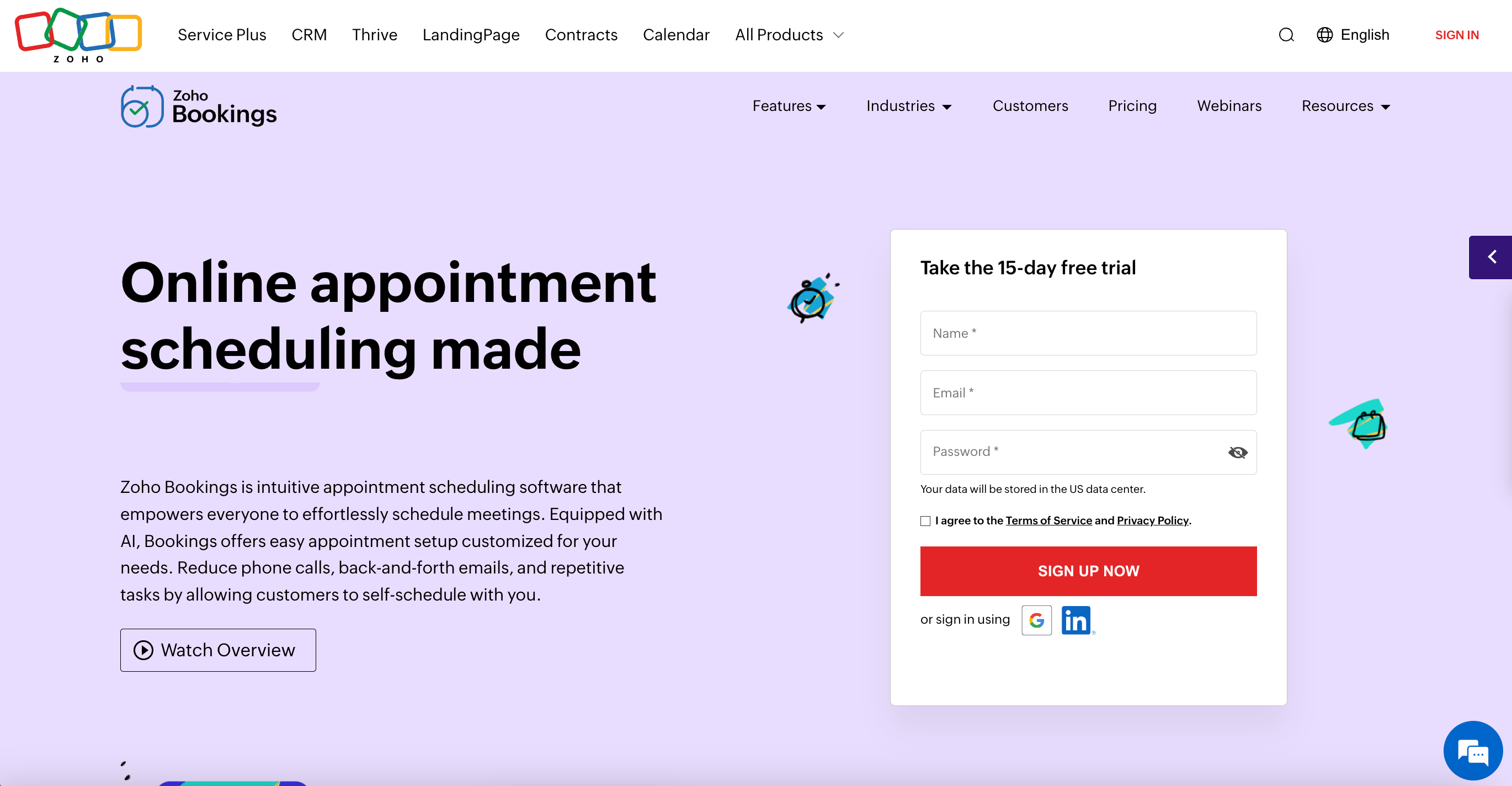Open the chat support widget
Screen dimensions: 1512x786
click(x=1472, y=751)
